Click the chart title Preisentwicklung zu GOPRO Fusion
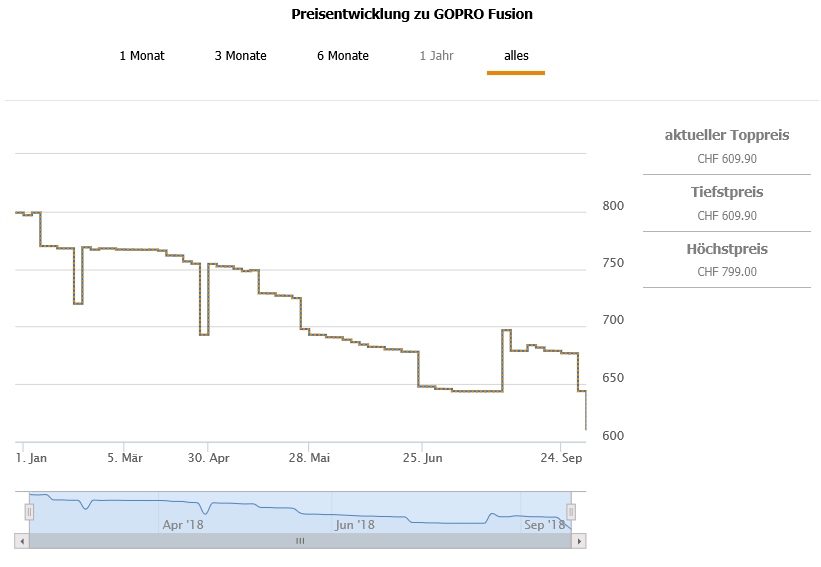The width and height of the screenshot is (821, 567). click(x=412, y=14)
